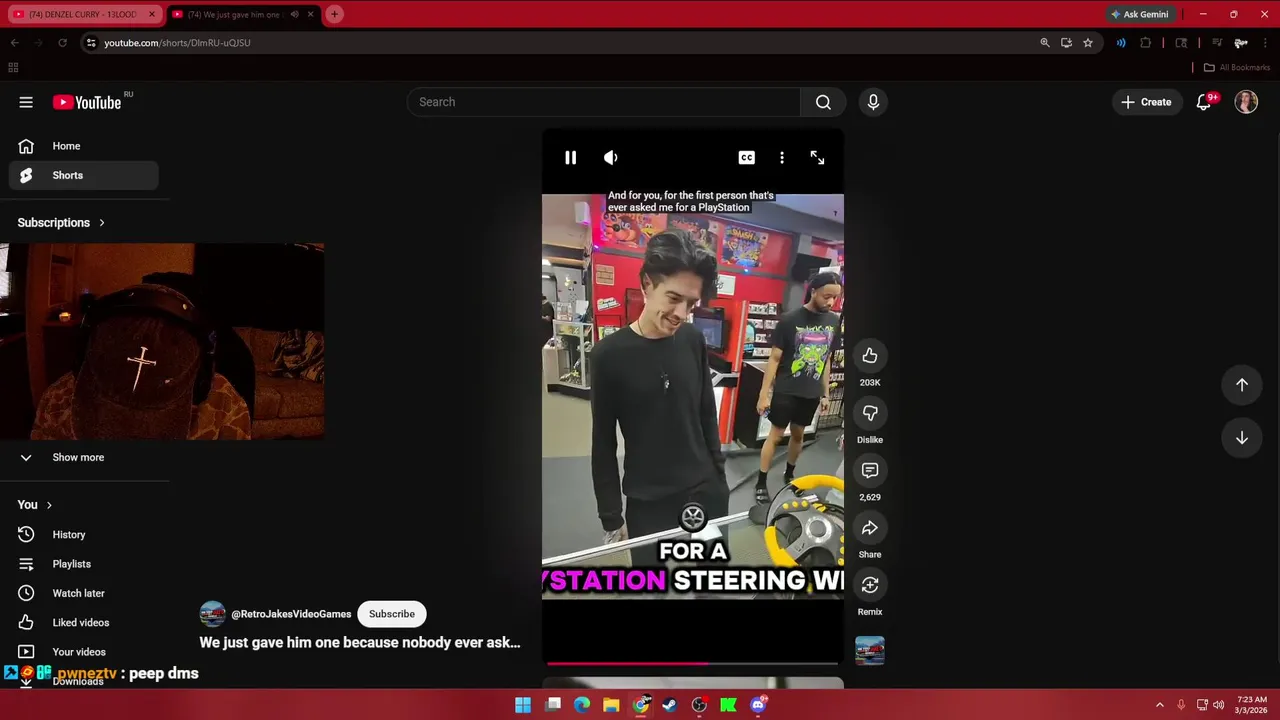Expand Show more in the sidebar
The width and height of the screenshot is (1280, 720).
84,457
